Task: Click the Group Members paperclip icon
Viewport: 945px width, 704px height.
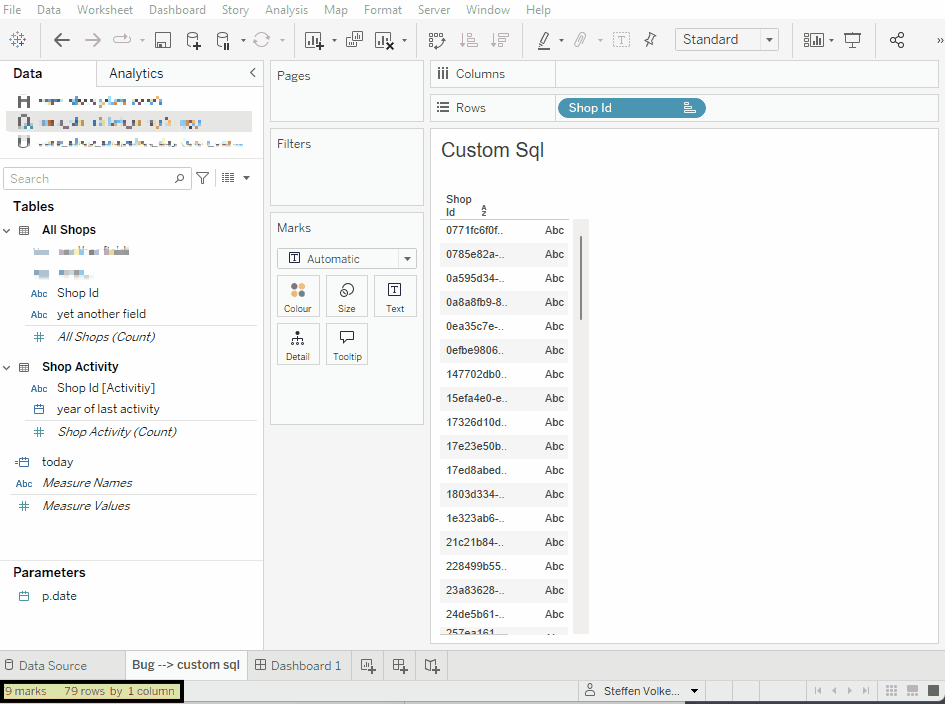Action: 580,40
